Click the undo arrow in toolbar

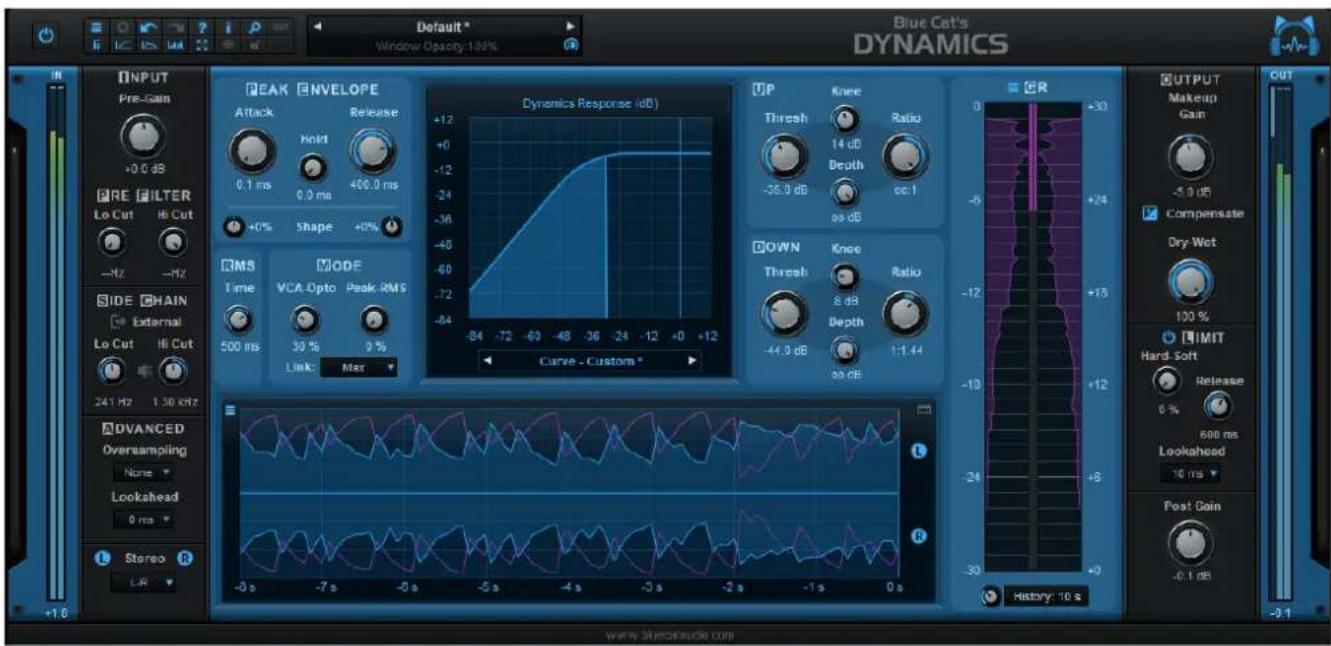coord(150,27)
